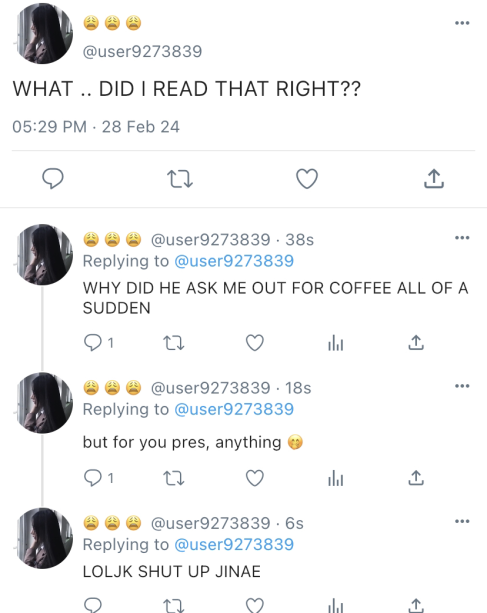The image size is (487, 613).
Task: Reply to the main WHAT DID I READ tweet
Action: pos(53,179)
